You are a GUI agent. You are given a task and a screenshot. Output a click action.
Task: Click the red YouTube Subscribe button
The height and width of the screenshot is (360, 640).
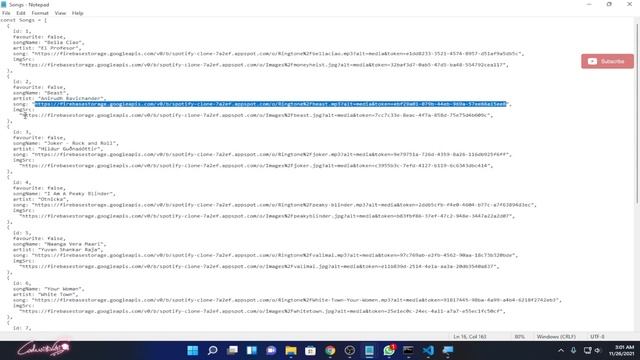[x=607, y=61]
